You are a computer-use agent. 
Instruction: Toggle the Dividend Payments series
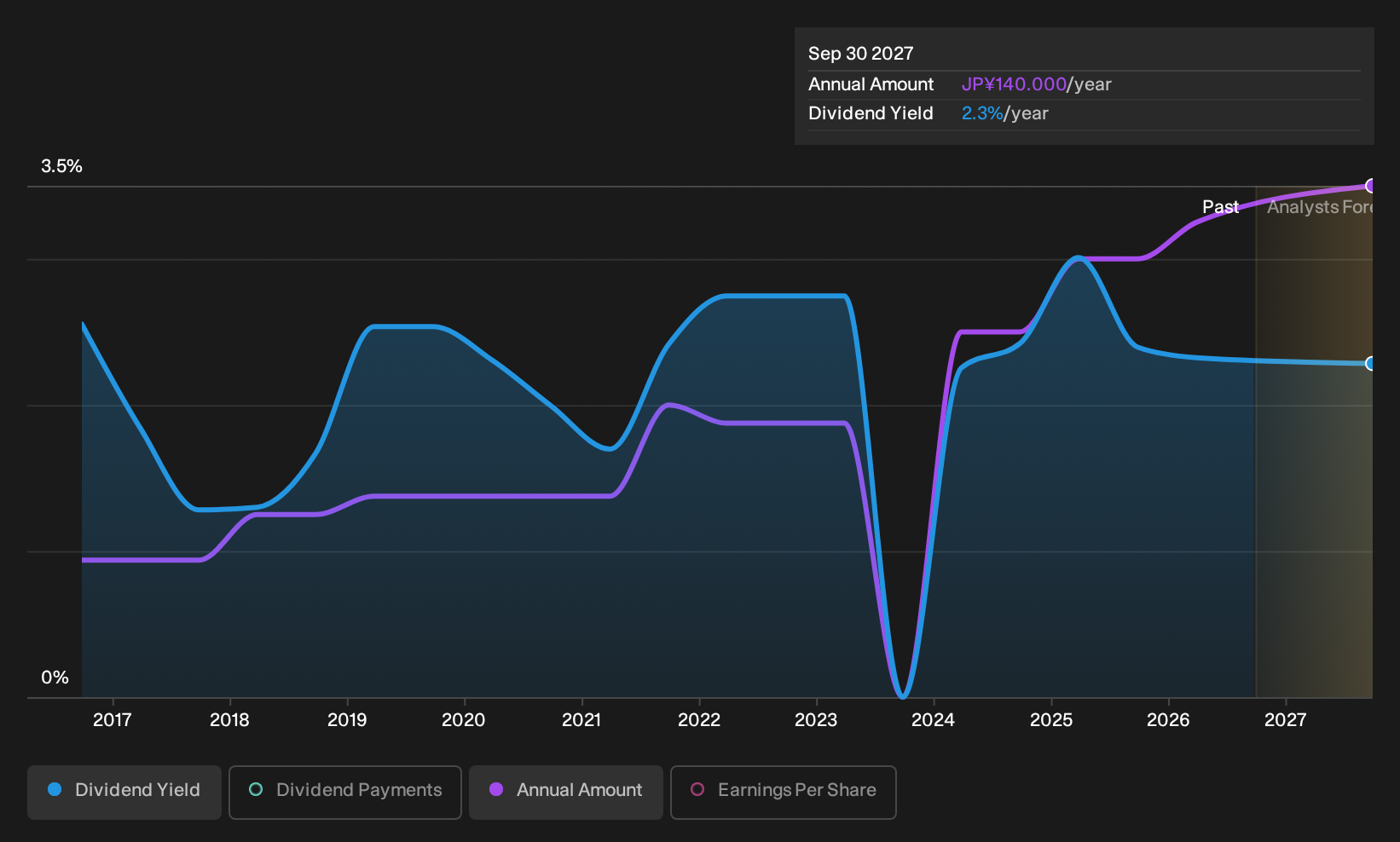coord(345,792)
